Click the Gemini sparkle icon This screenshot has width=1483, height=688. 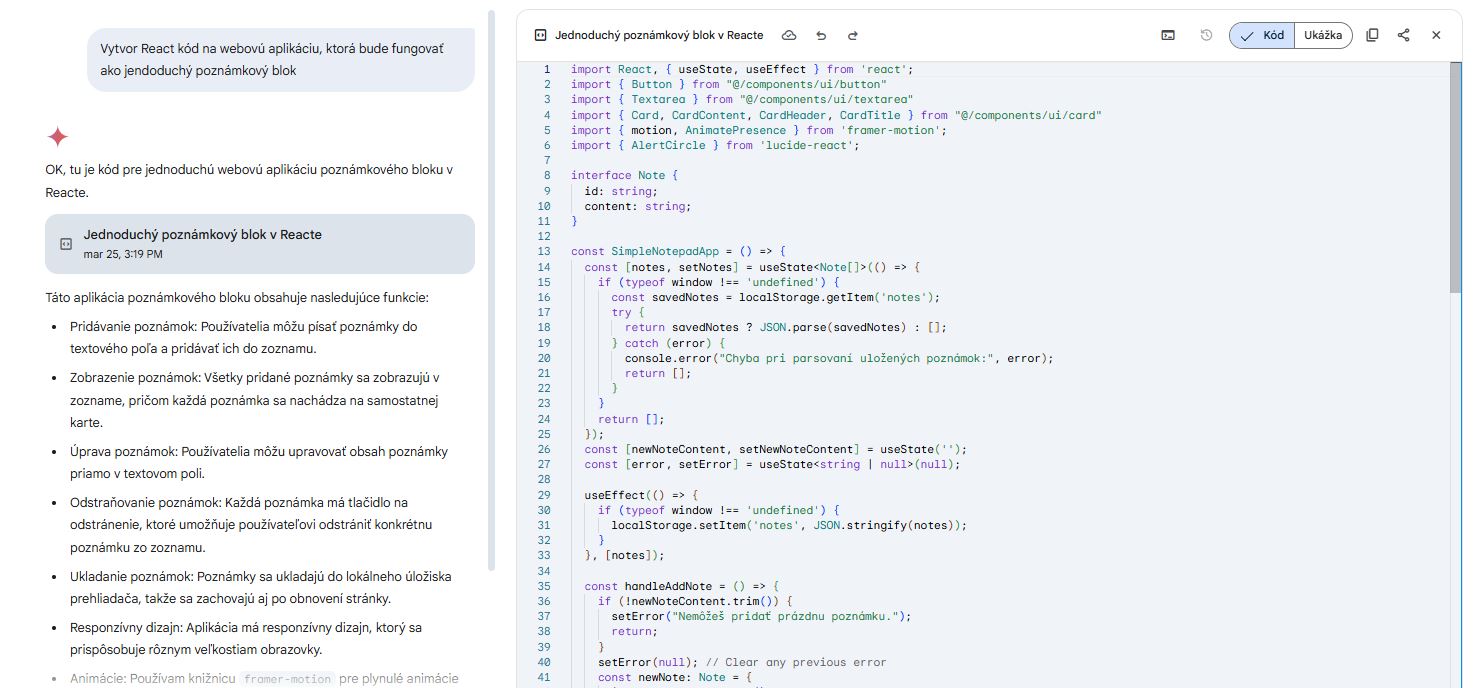tap(58, 137)
